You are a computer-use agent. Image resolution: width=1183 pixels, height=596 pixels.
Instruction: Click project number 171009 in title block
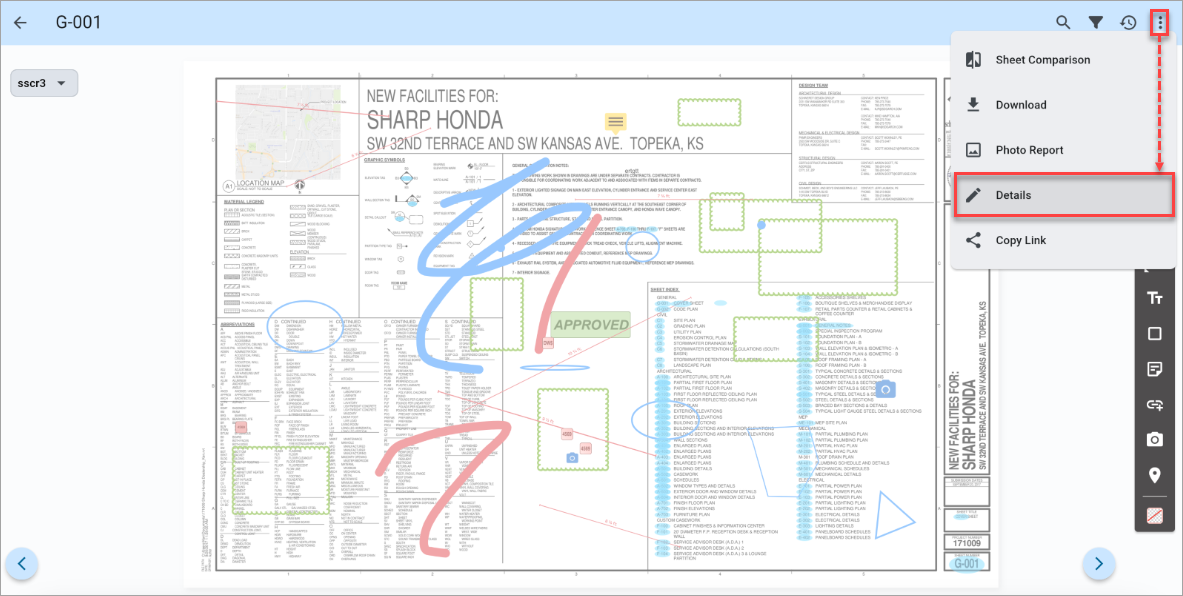(x=966, y=543)
